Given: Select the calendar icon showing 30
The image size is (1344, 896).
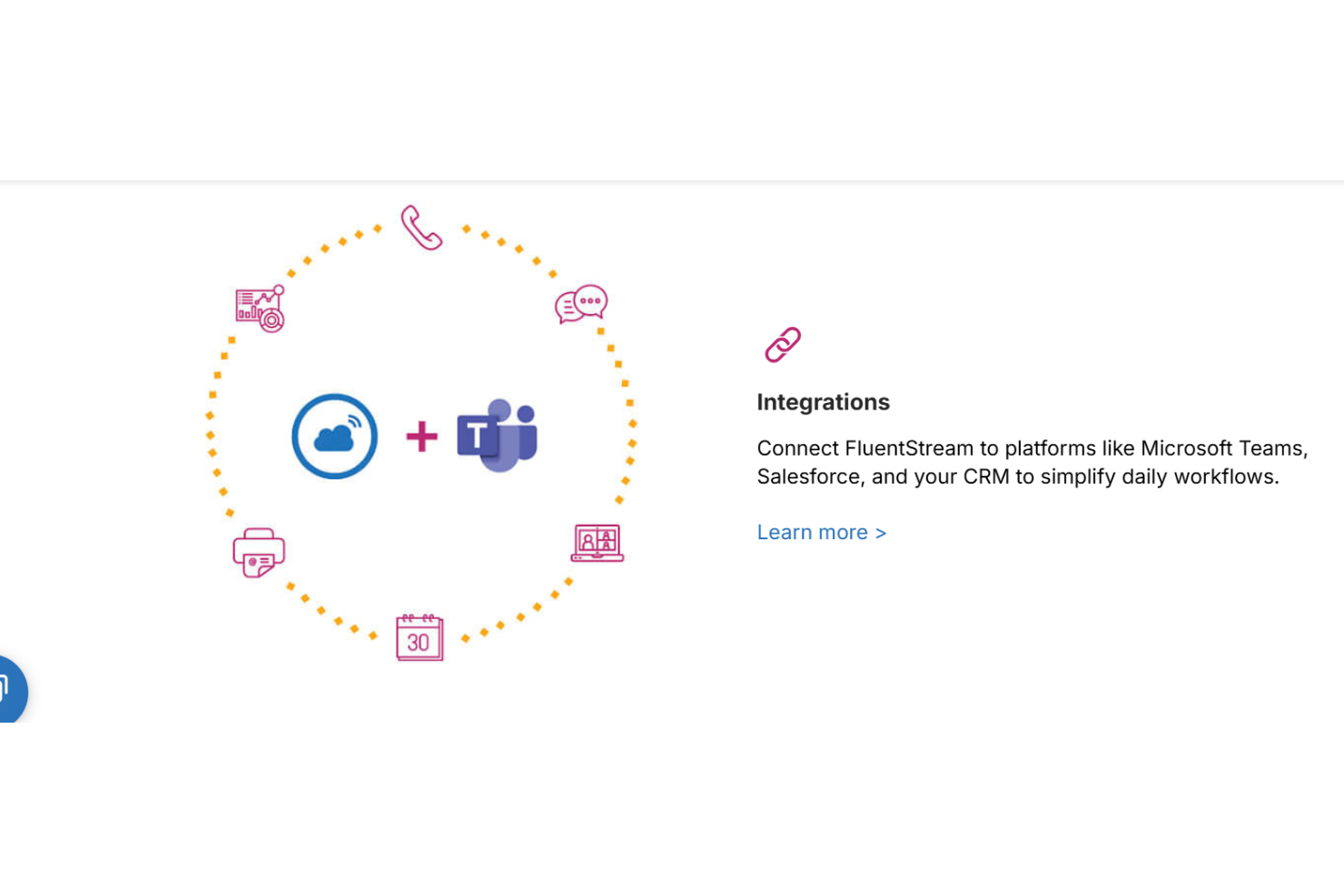Looking at the screenshot, I should tap(420, 638).
